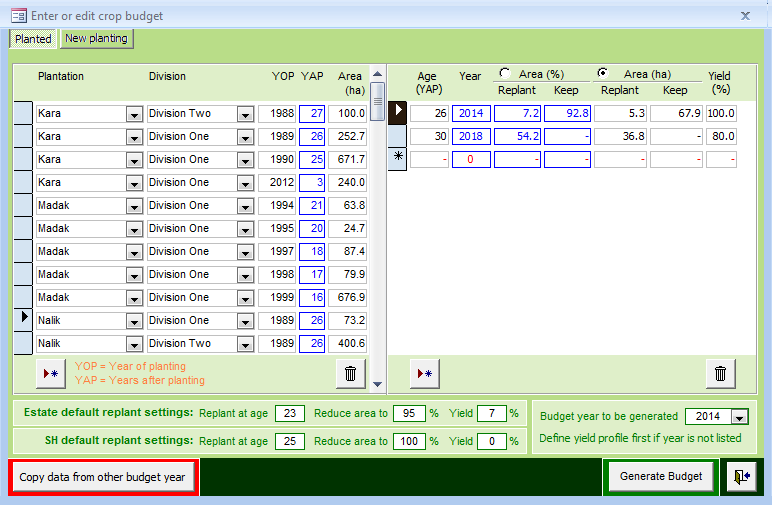Select the Area (ha) radio button
Image resolution: width=772 pixels, height=505 pixels.
(602, 73)
